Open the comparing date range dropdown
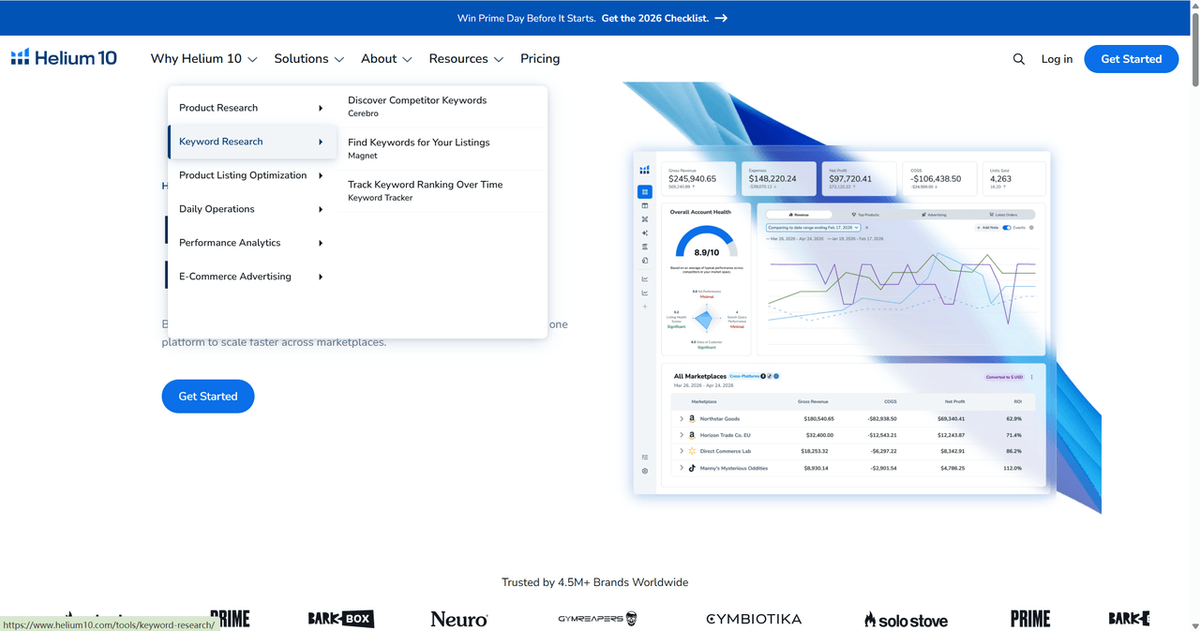 [813, 228]
